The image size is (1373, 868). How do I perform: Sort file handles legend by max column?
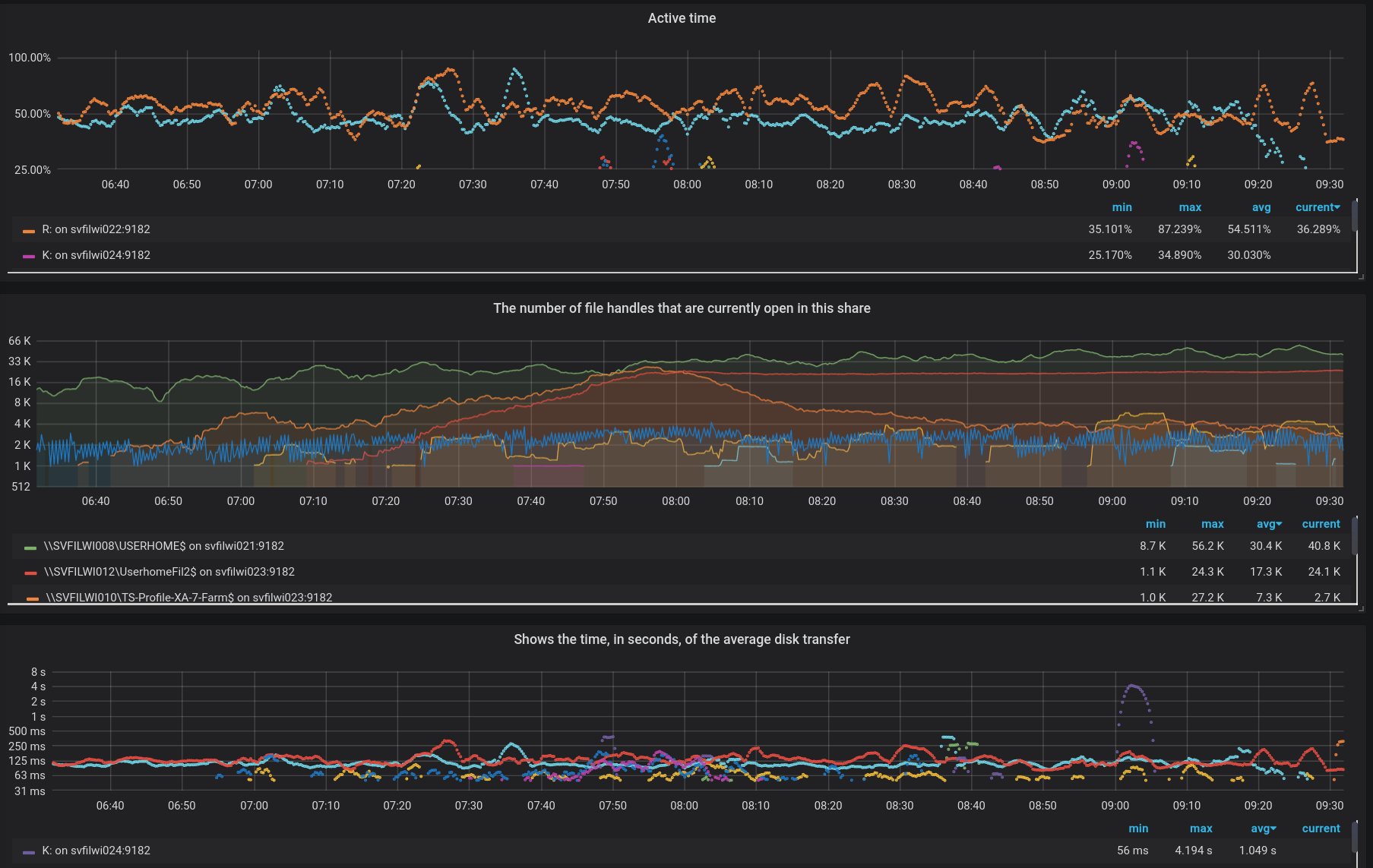1212,524
